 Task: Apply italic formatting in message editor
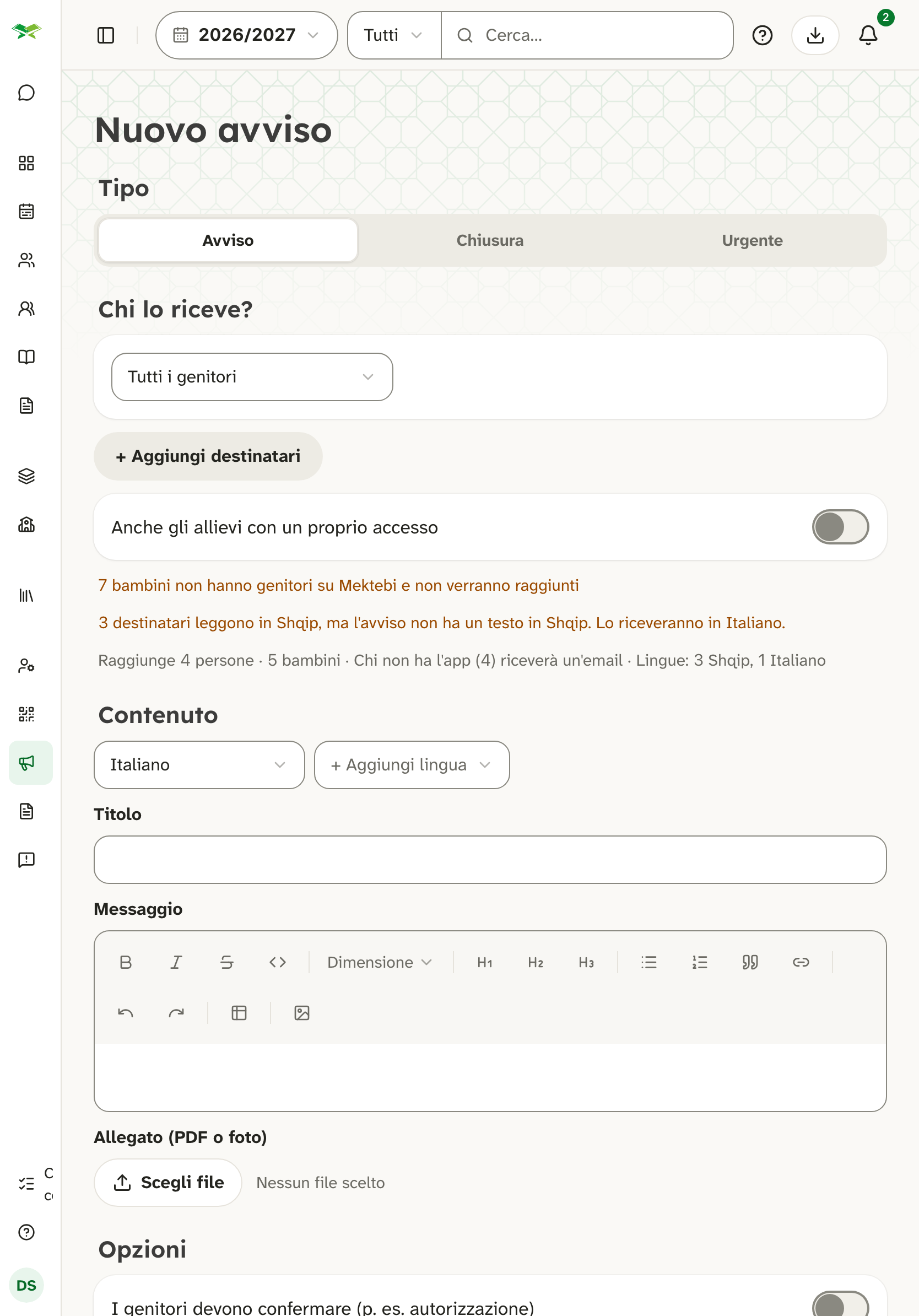click(176, 962)
